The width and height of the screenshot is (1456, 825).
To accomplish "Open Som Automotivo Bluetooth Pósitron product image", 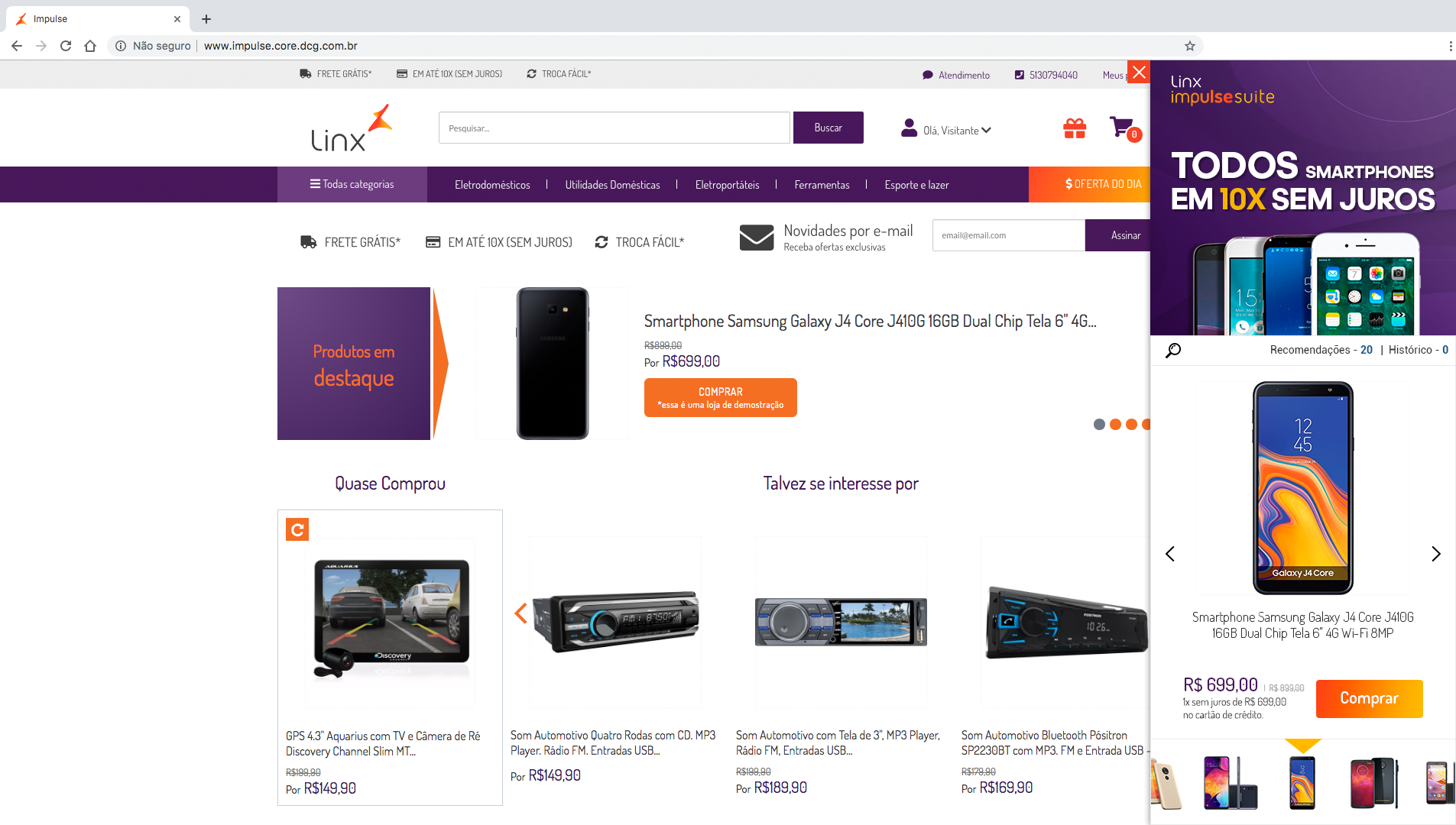I will click(1065, 622).
